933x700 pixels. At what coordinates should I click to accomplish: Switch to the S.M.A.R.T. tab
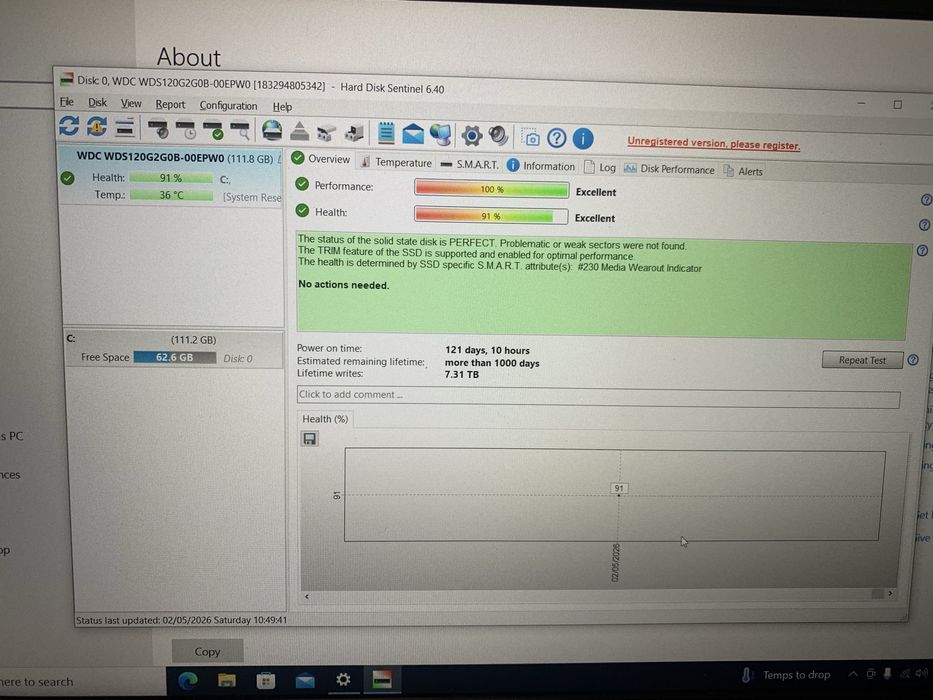pyautogui.click(x=470, y=164)
